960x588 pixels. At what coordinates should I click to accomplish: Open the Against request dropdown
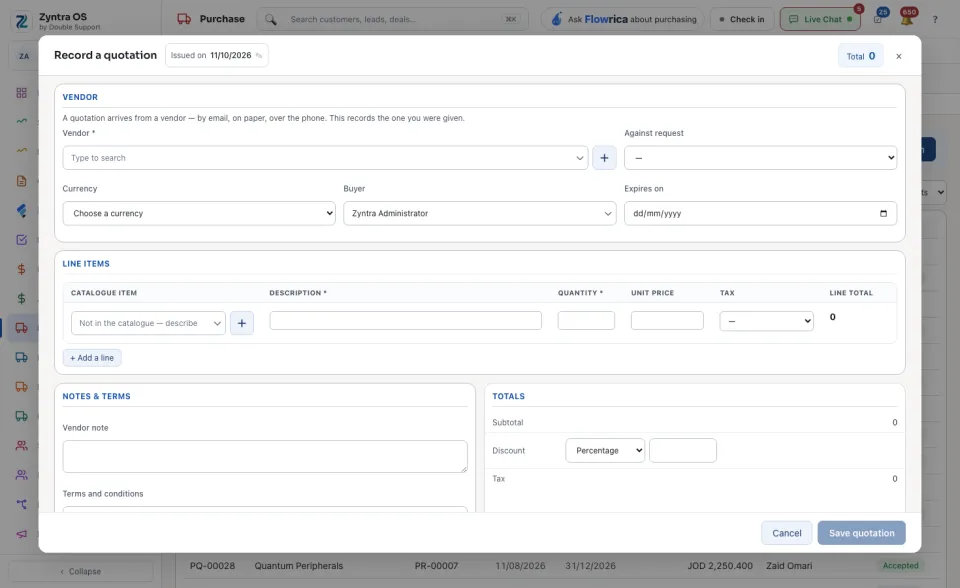click(x=760, y=158)
